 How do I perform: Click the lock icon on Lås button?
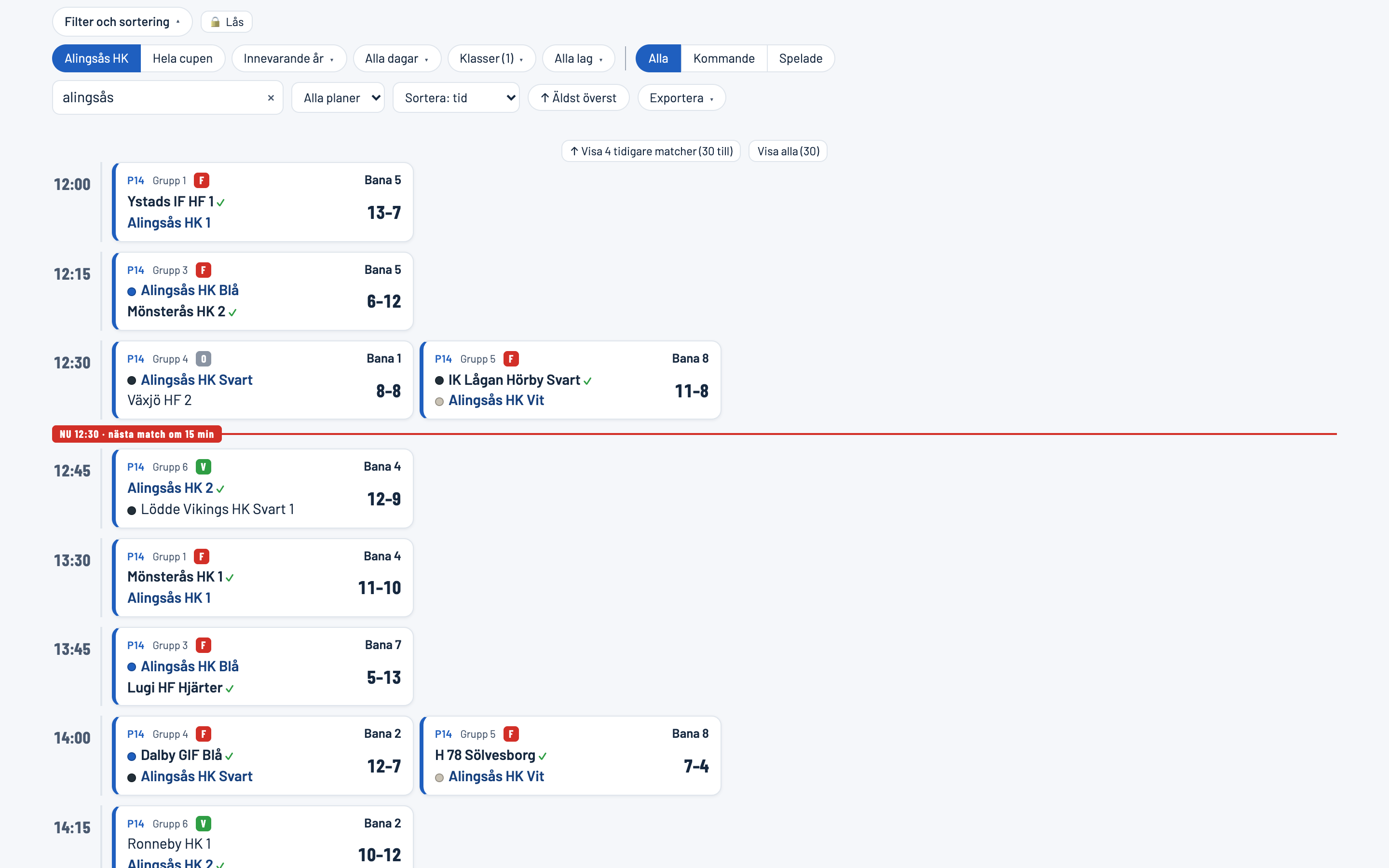[215, 22]
